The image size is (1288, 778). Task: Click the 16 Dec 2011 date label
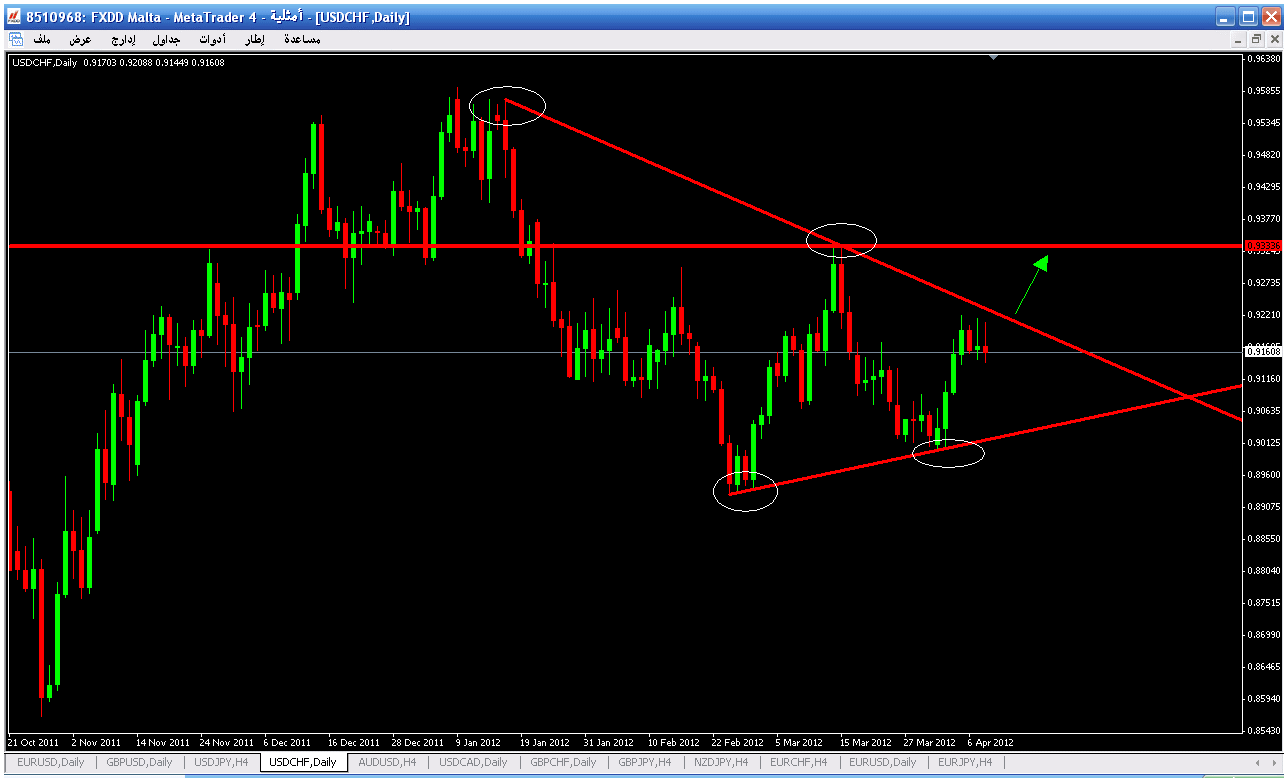[x=353, y=743]
